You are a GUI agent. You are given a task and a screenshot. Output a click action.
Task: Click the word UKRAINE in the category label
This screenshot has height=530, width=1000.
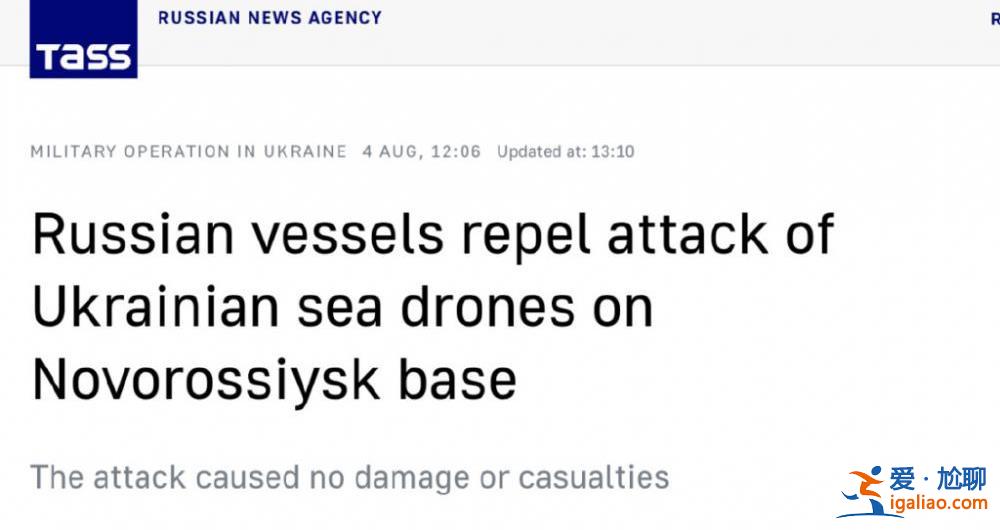tap(305, 152)
